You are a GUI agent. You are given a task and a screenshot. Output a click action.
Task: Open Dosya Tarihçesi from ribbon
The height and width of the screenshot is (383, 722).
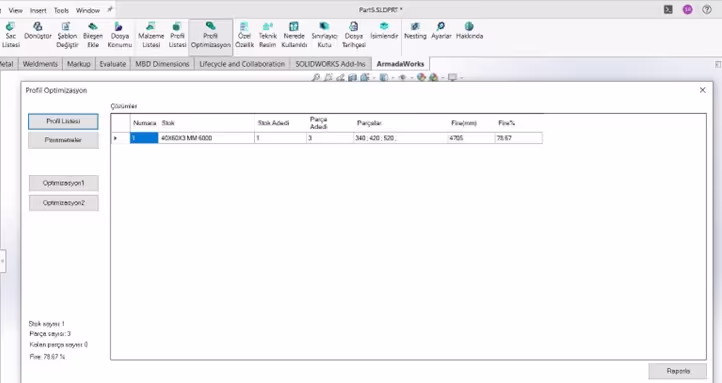pos(354,35)
